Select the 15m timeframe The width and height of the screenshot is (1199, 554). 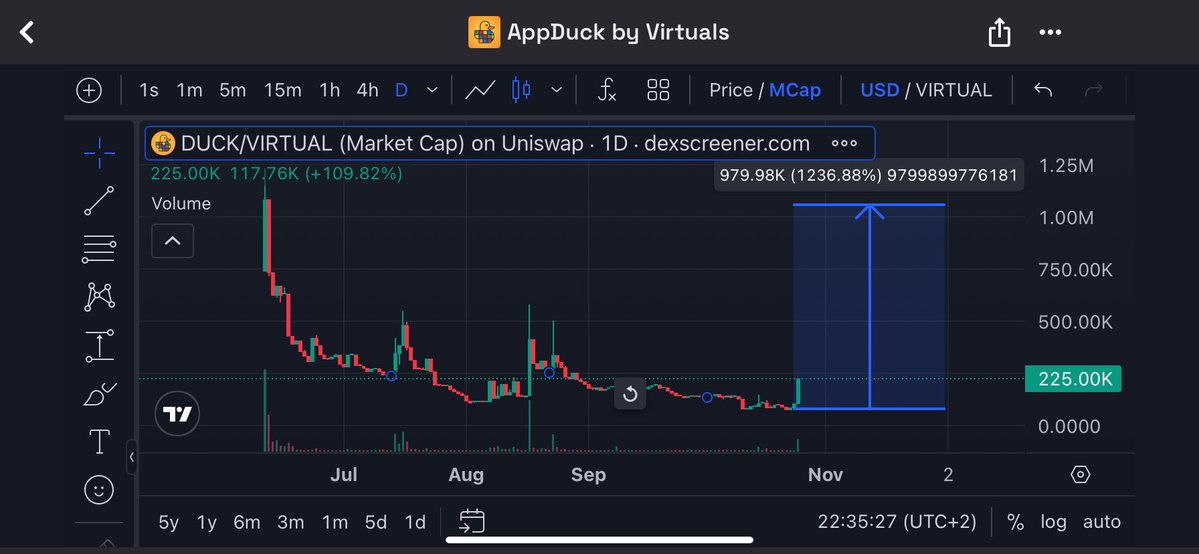pyautogui.click(x=282, y=90)
